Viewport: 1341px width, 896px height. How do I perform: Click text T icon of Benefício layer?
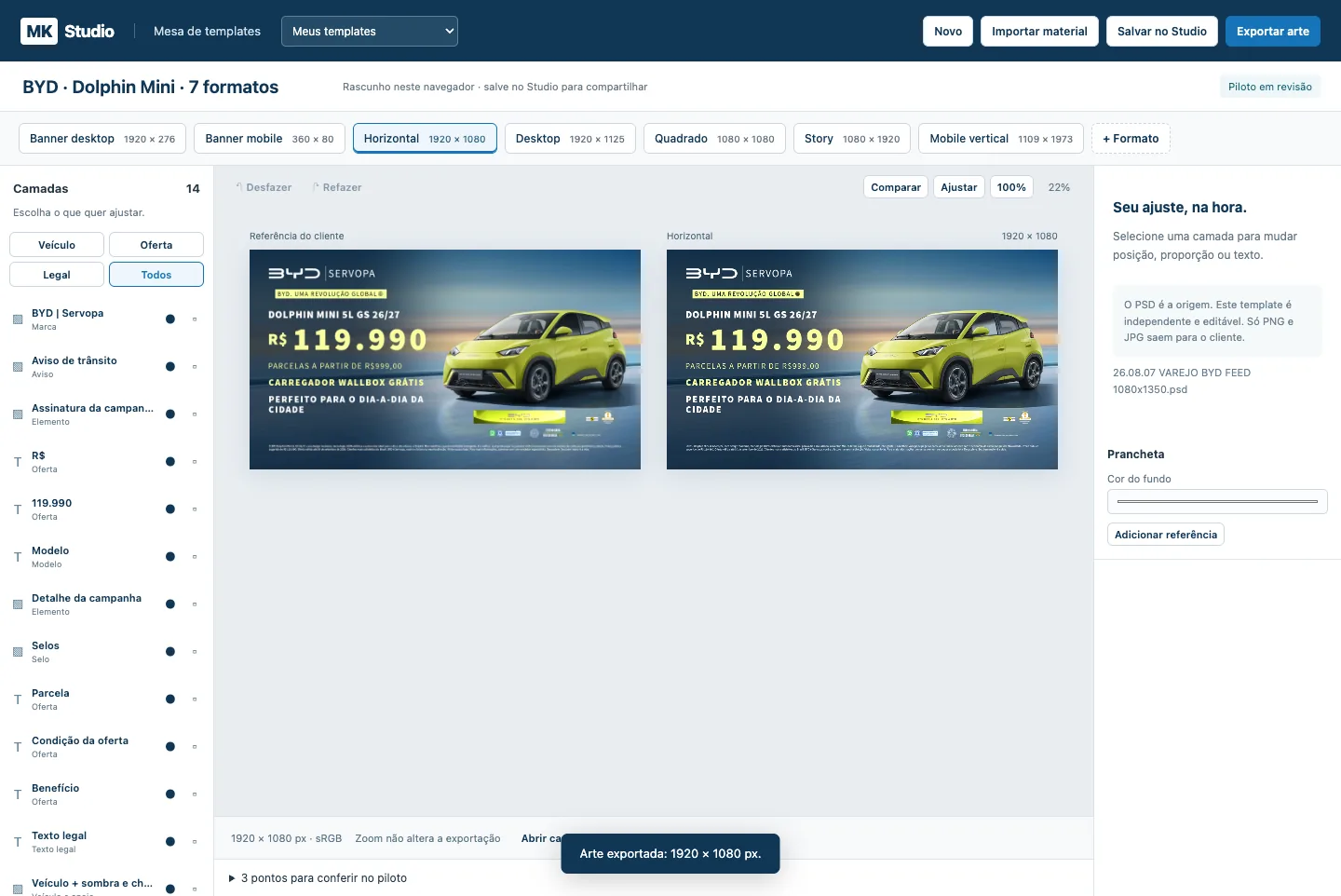18,794
